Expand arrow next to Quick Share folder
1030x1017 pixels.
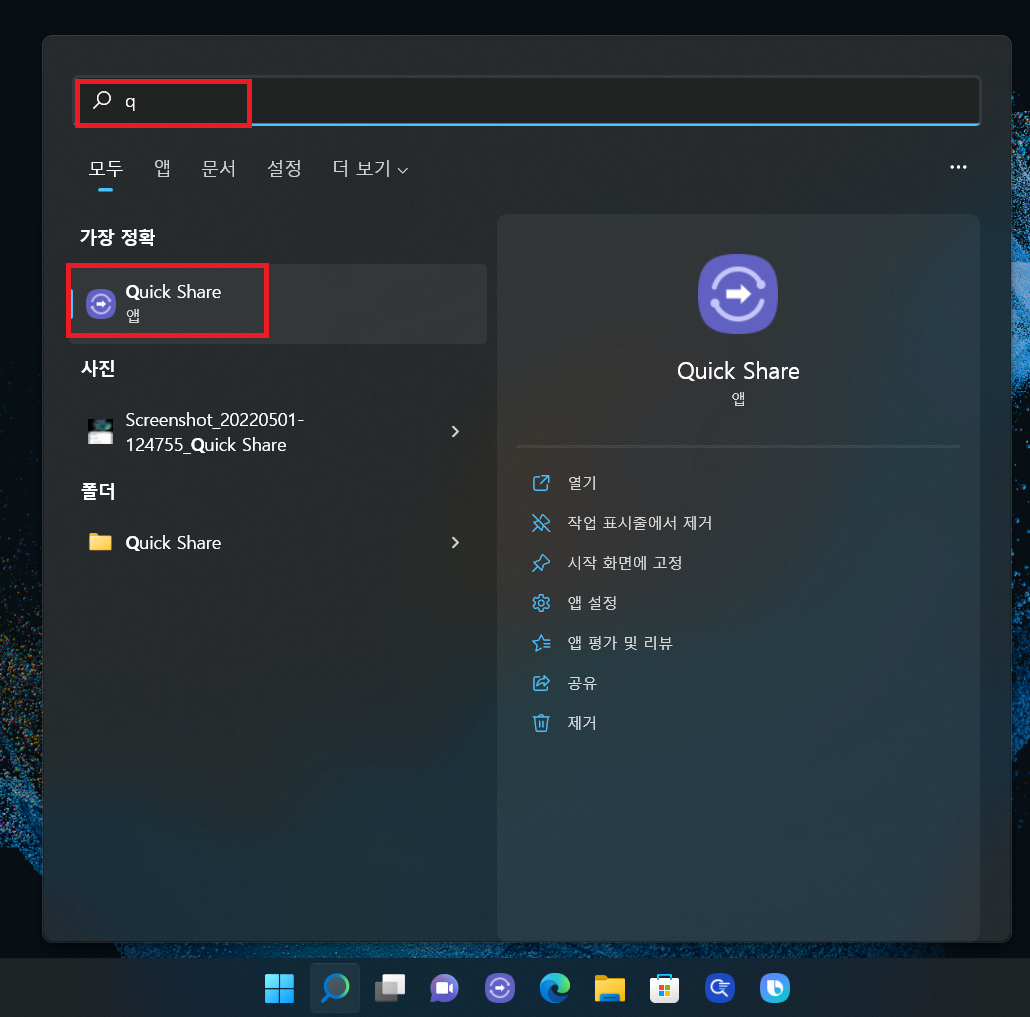455,543
